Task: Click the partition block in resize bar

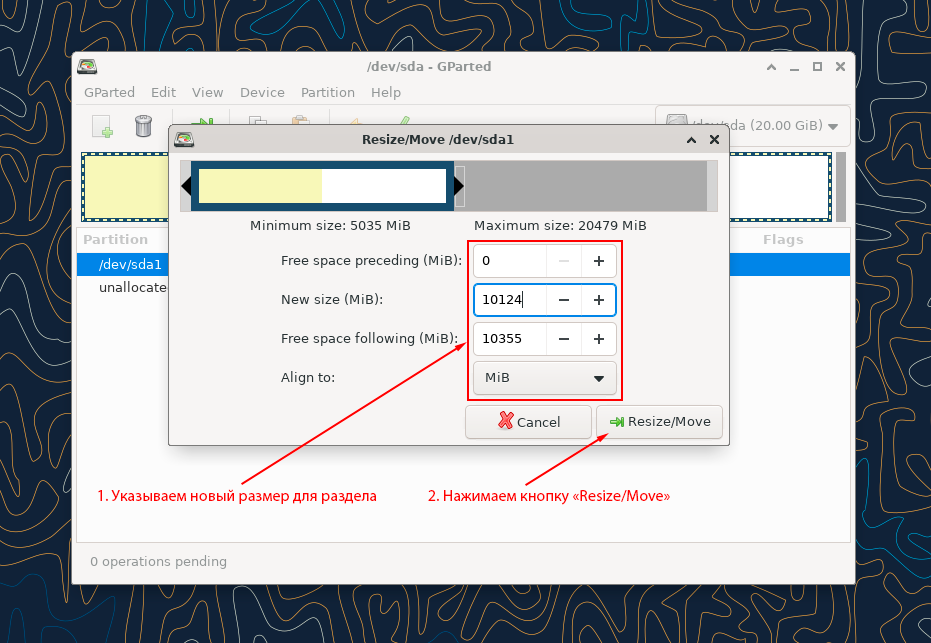Action: pos(322,186)
